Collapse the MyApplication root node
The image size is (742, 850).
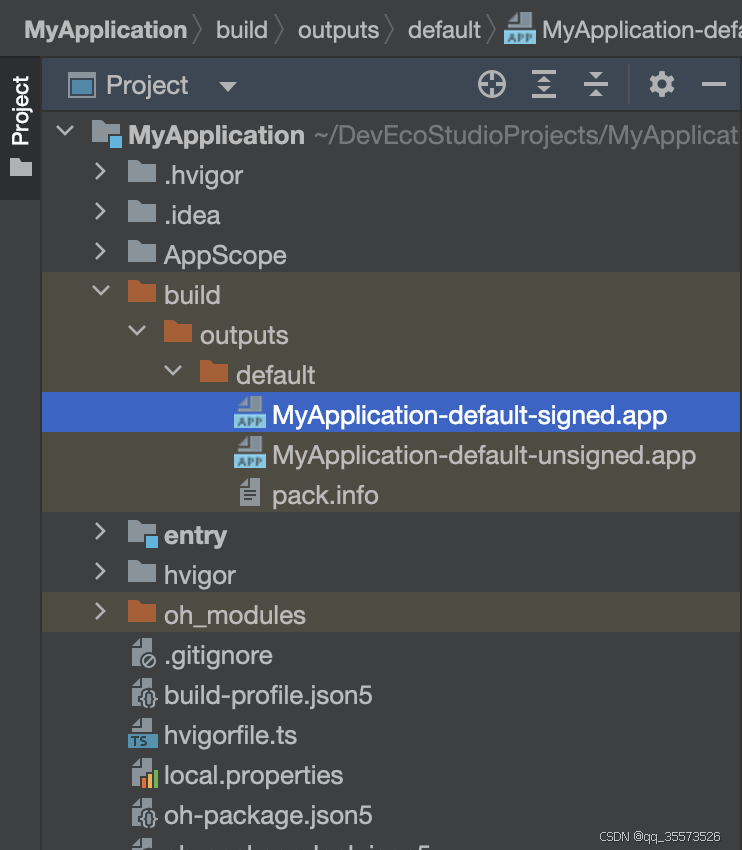tap(65, 130)
